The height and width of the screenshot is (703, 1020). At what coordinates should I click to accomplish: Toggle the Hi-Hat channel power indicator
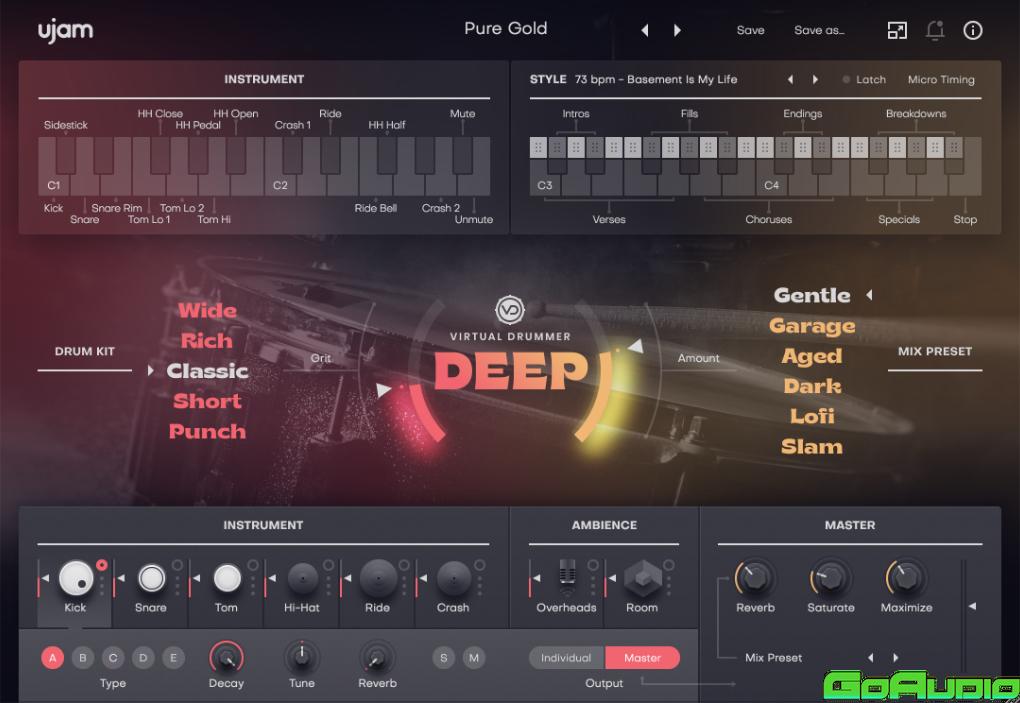click(x=329, y=564)
